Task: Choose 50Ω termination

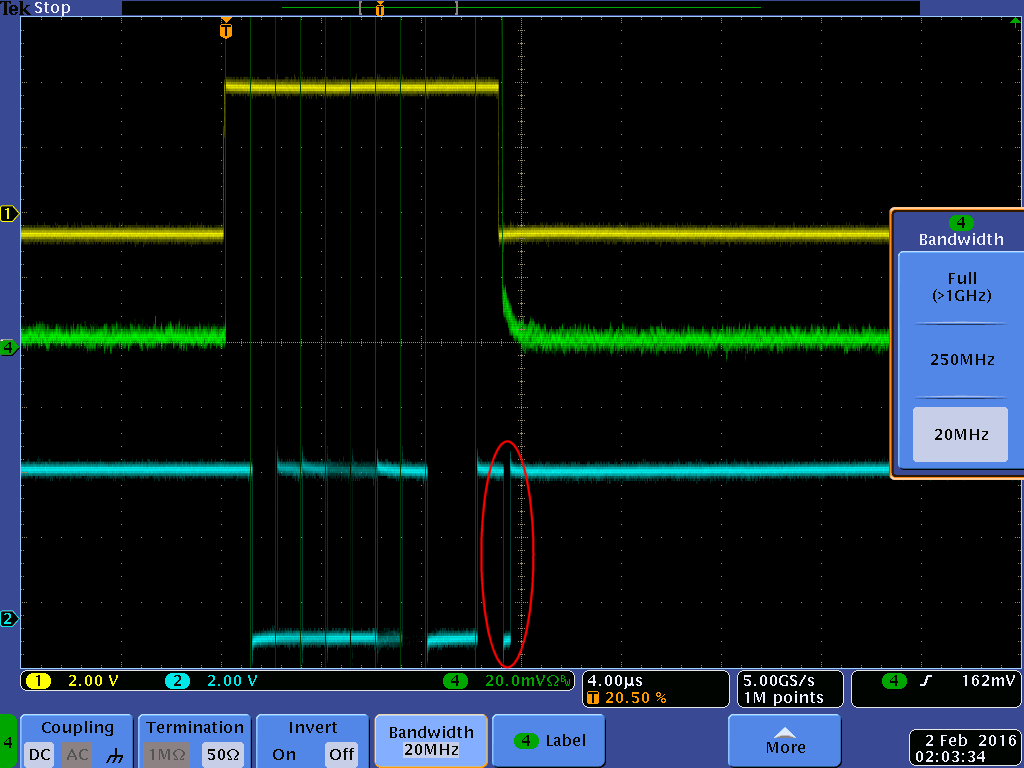Action: (222, 754)
